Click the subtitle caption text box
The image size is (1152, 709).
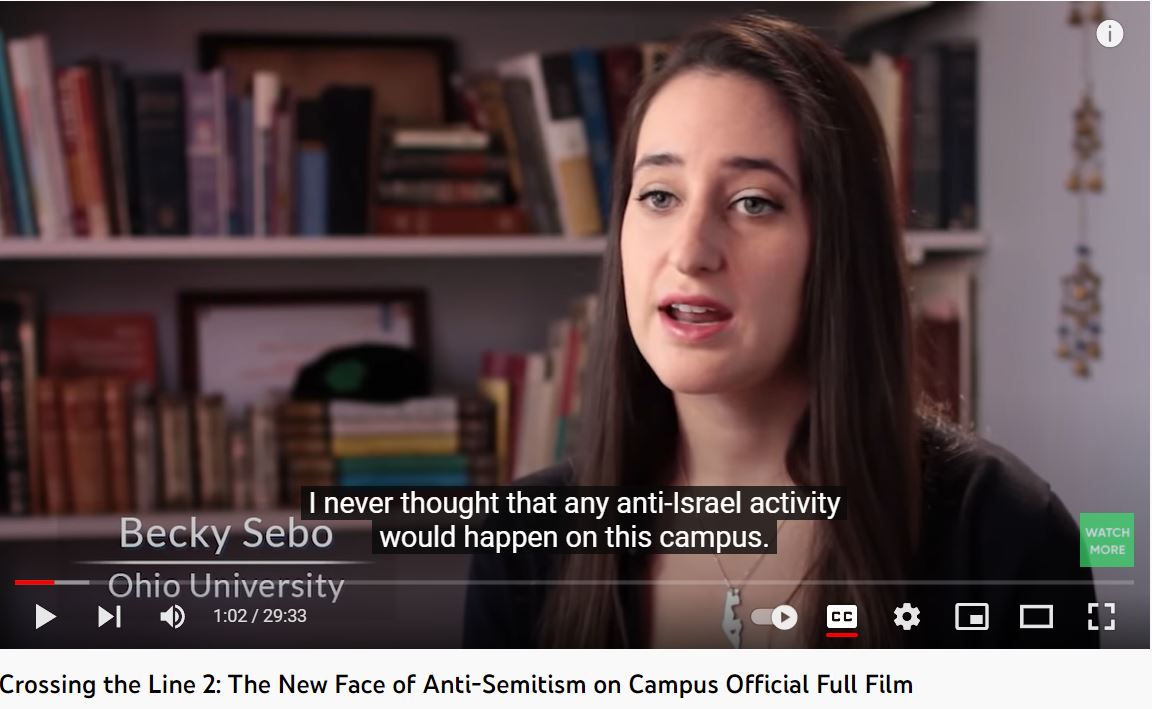click(x=574, y=520)
